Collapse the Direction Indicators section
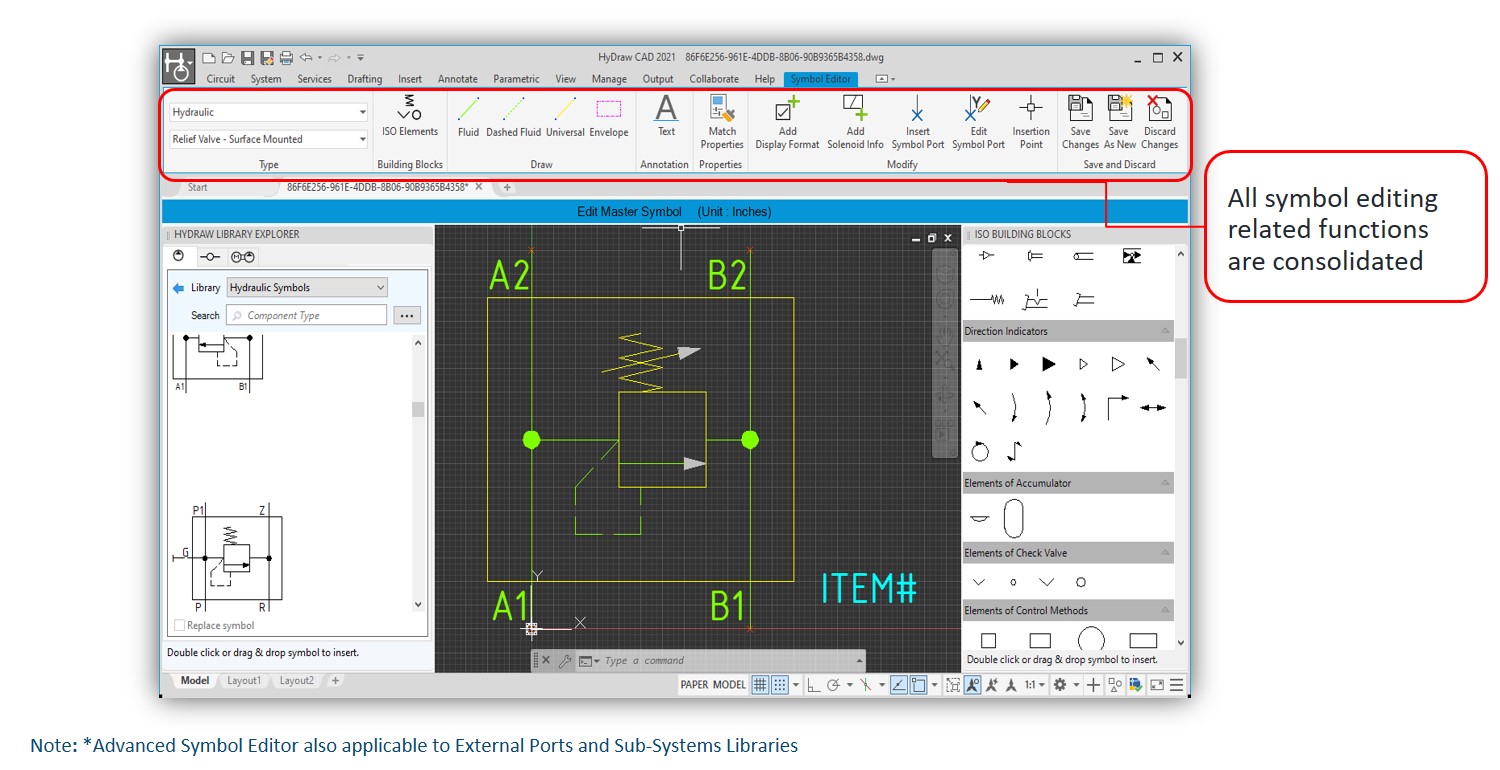The height and width of the screenshot is (770, 1500). click(x=1166, y=331)
